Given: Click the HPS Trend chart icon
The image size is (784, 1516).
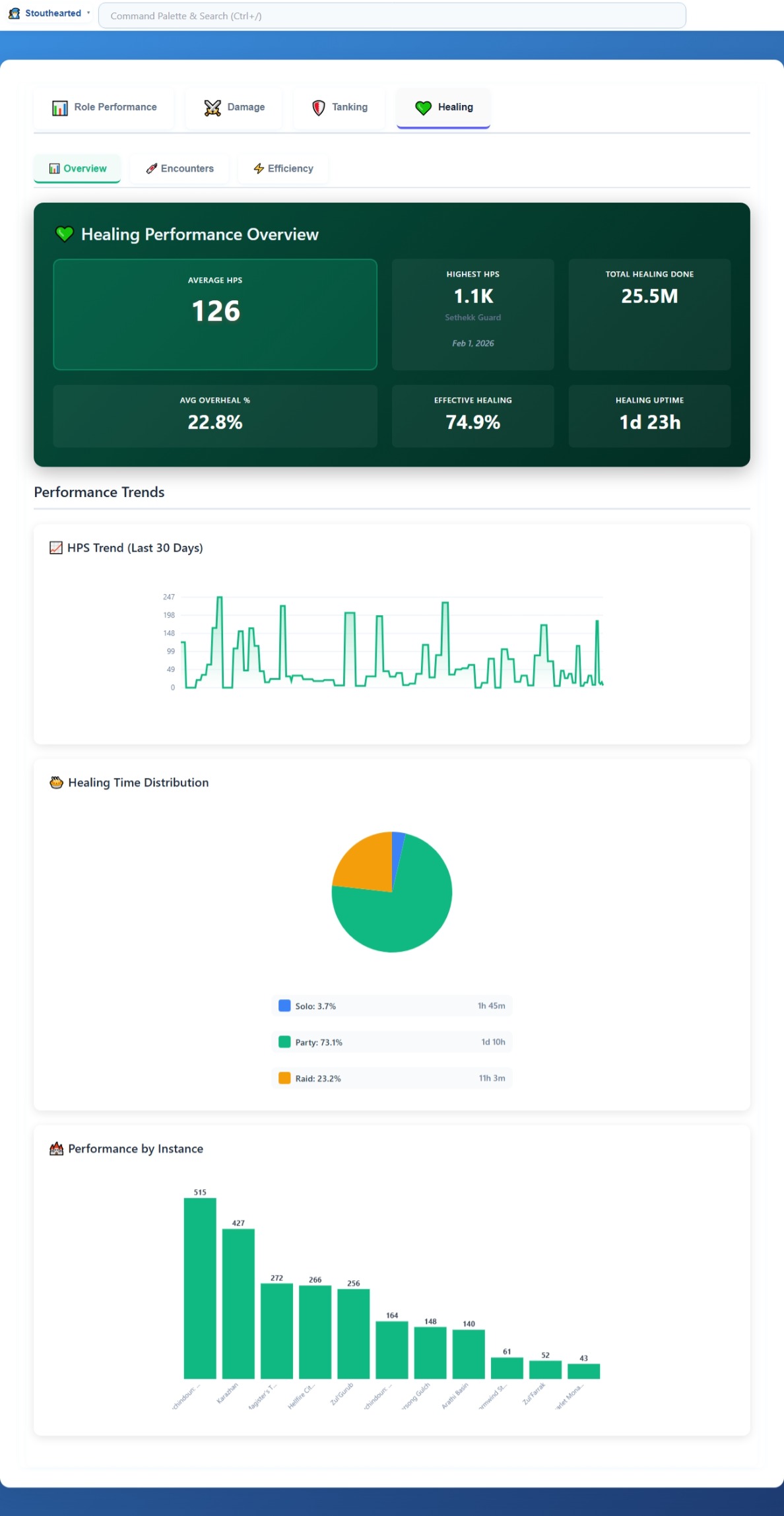Looking at the screenshot, I should 56,548.
